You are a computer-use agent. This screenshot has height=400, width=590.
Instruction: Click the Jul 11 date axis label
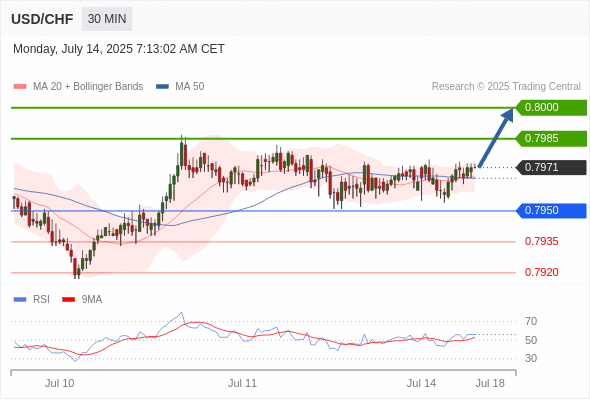[242, 383]
